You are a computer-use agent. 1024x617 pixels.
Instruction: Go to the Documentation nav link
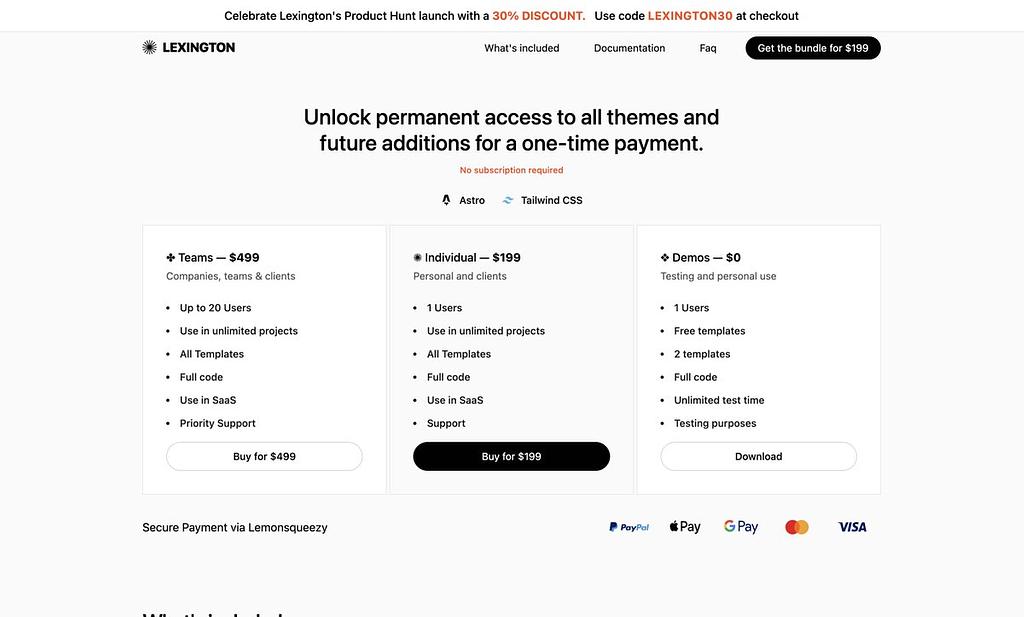(629, 48)
